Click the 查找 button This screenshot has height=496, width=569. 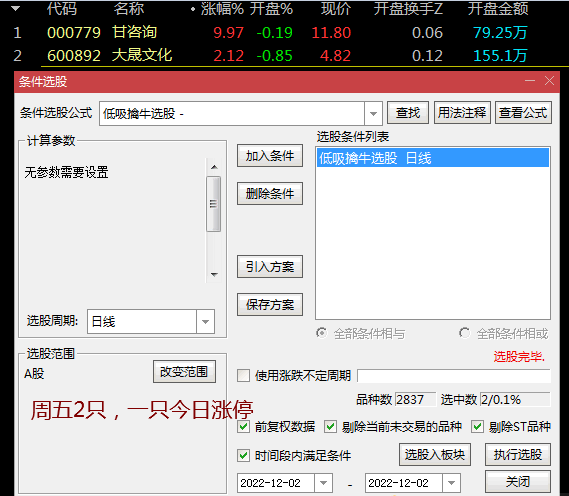(x=408, y=113)
